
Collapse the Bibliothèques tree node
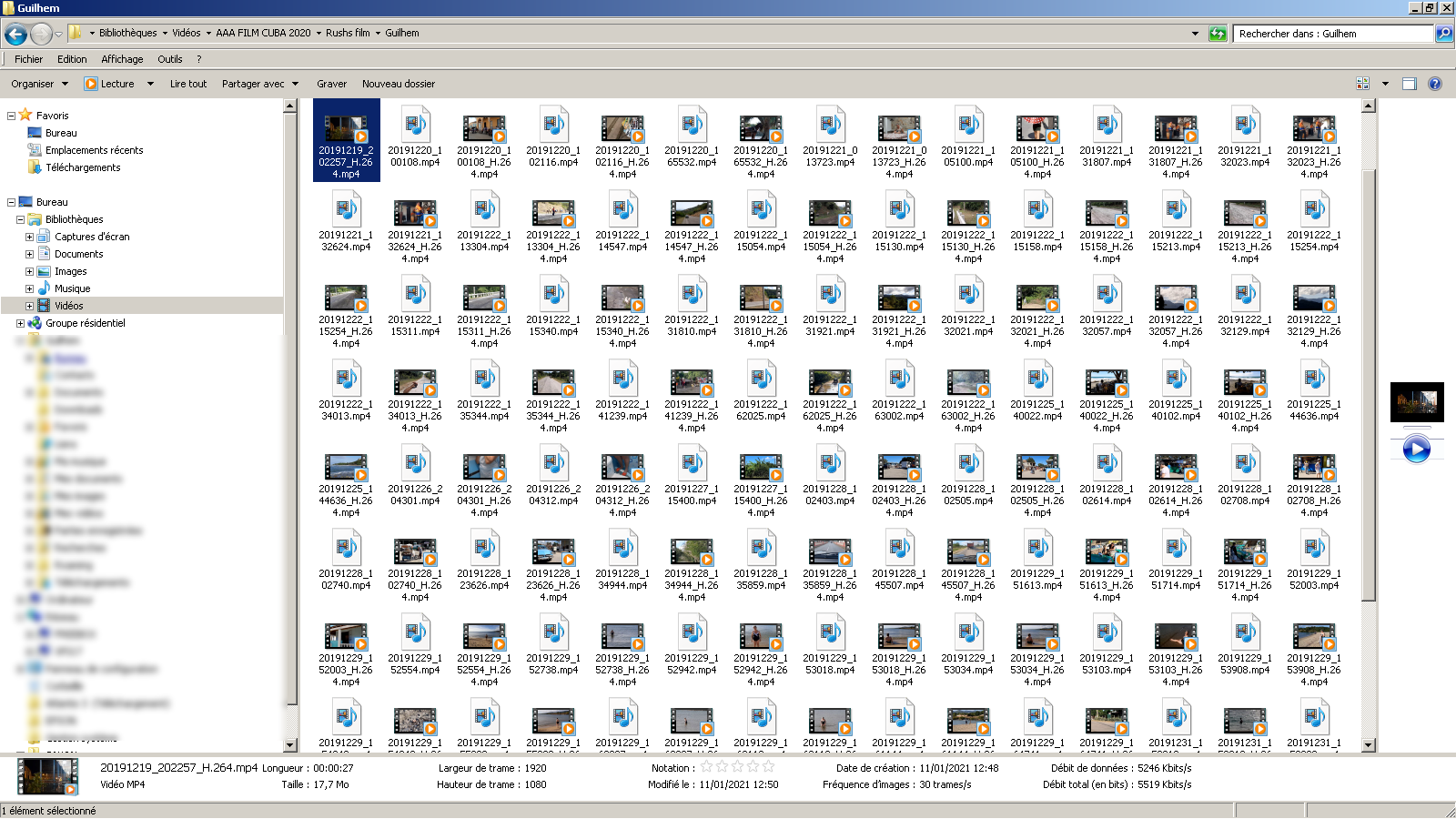pyautogui.click(x=20, y=219)
